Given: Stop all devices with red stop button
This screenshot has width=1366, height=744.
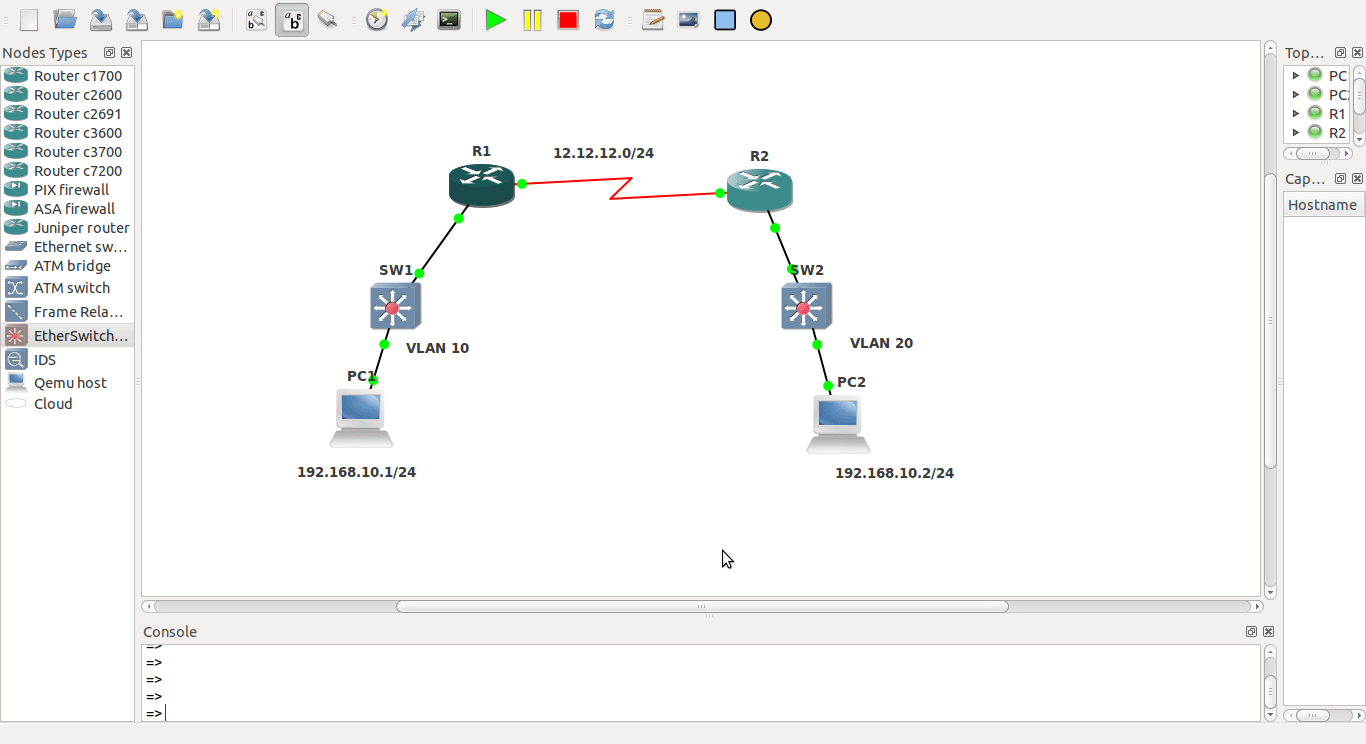Looking at the screenshot, I should [x=568, y=19].
